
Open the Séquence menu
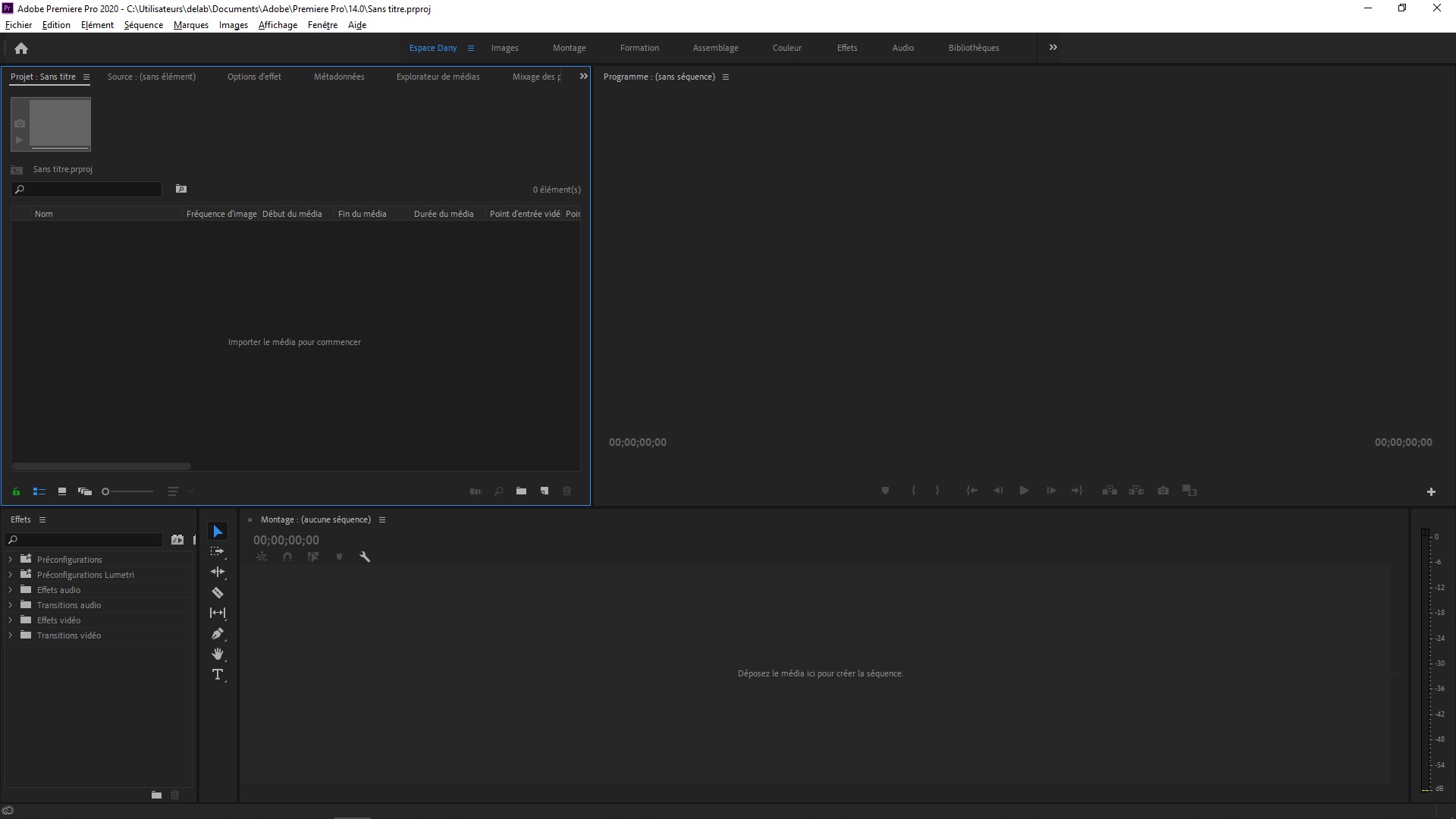[144, 24]
